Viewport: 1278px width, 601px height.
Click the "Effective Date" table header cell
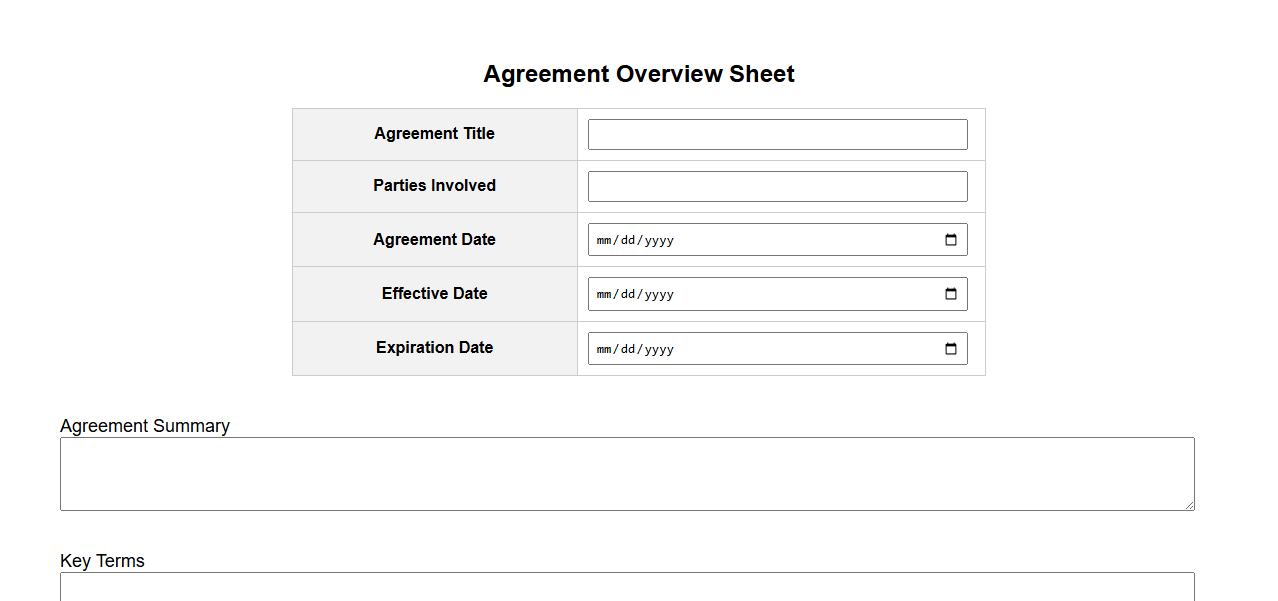coord(434,294)
